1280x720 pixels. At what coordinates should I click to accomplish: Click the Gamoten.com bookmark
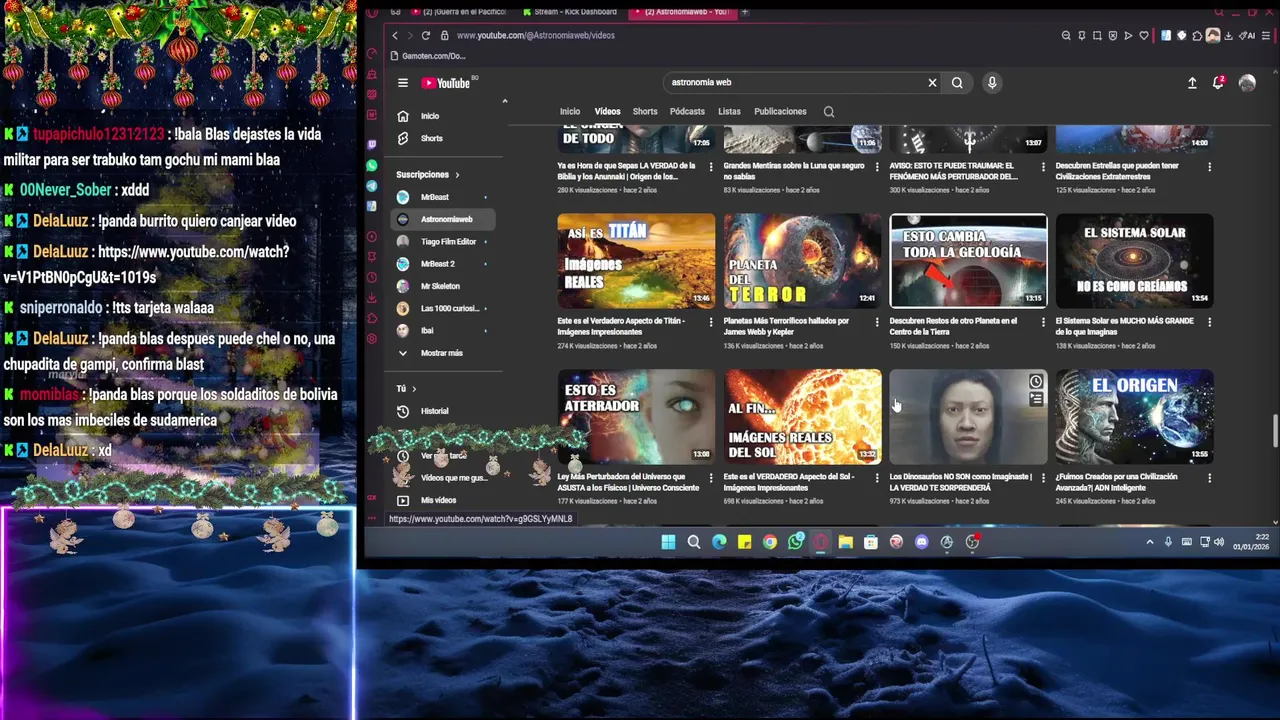[x=428, y=56]
